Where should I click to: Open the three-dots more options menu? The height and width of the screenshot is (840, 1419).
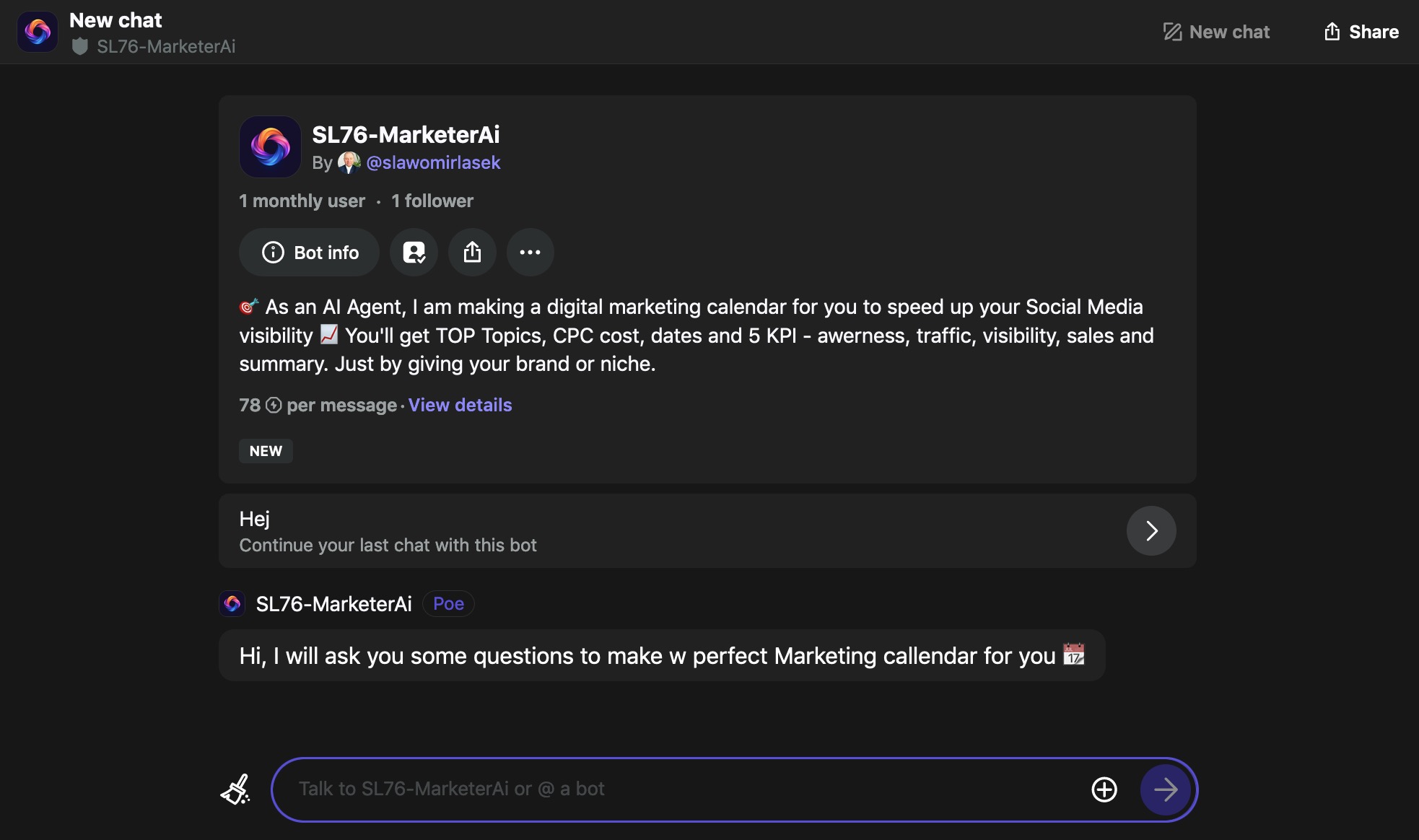[x=530, y=253]
